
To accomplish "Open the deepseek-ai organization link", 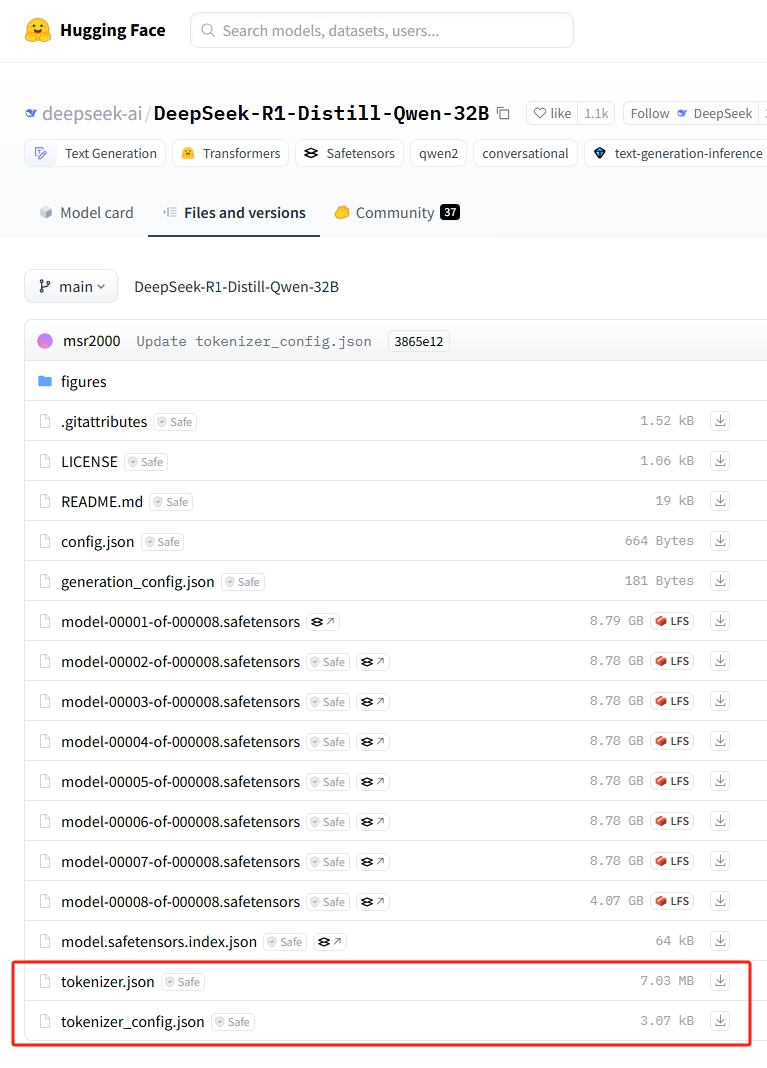I will (x=92, y=113).
